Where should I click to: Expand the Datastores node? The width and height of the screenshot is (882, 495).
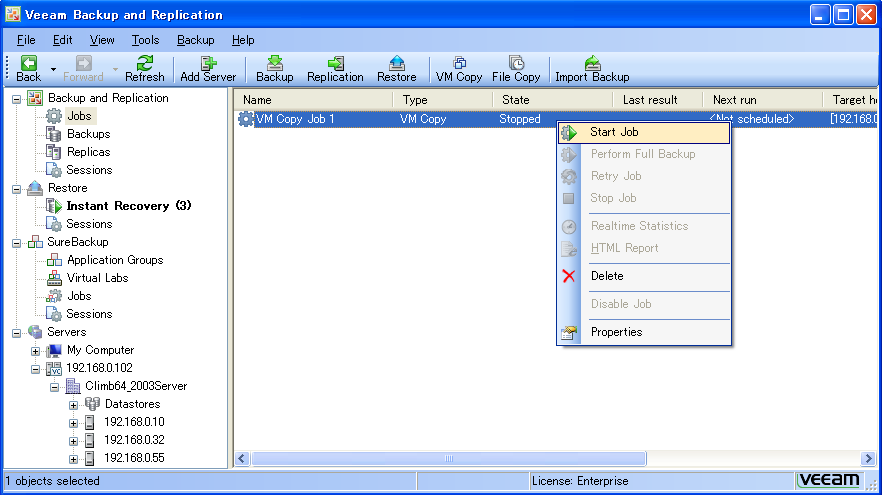(74, 406)
